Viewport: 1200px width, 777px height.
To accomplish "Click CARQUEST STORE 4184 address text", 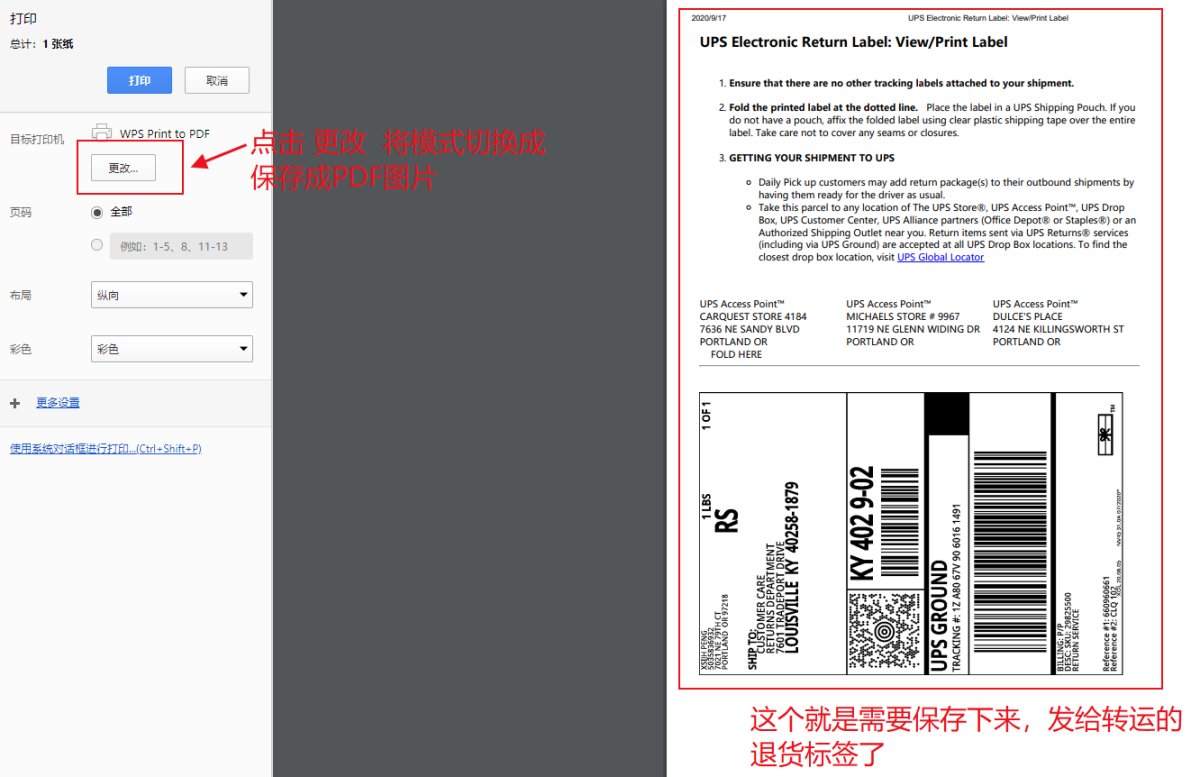I will tap(753, 316).
